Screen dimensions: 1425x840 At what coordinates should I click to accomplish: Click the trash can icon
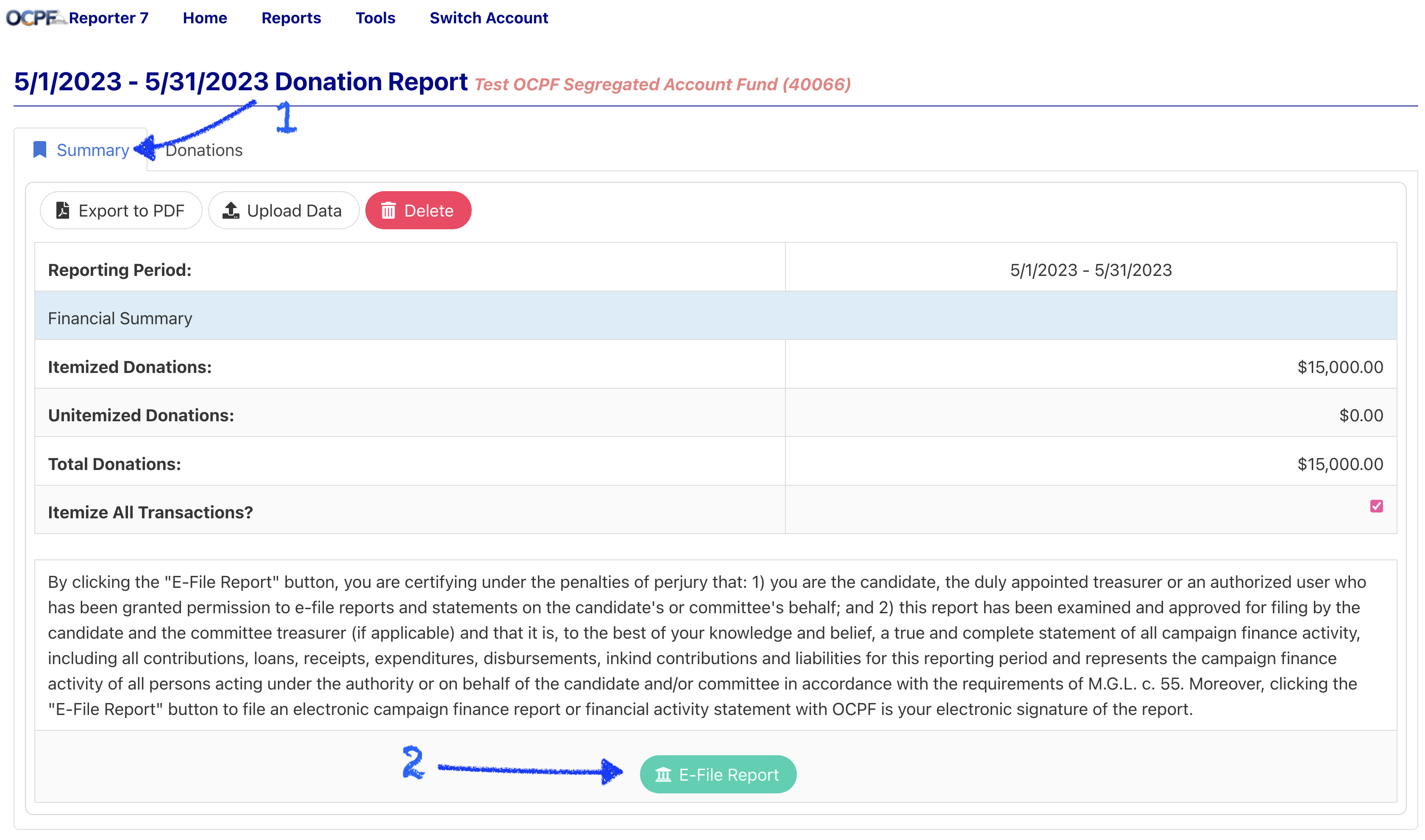388,211
